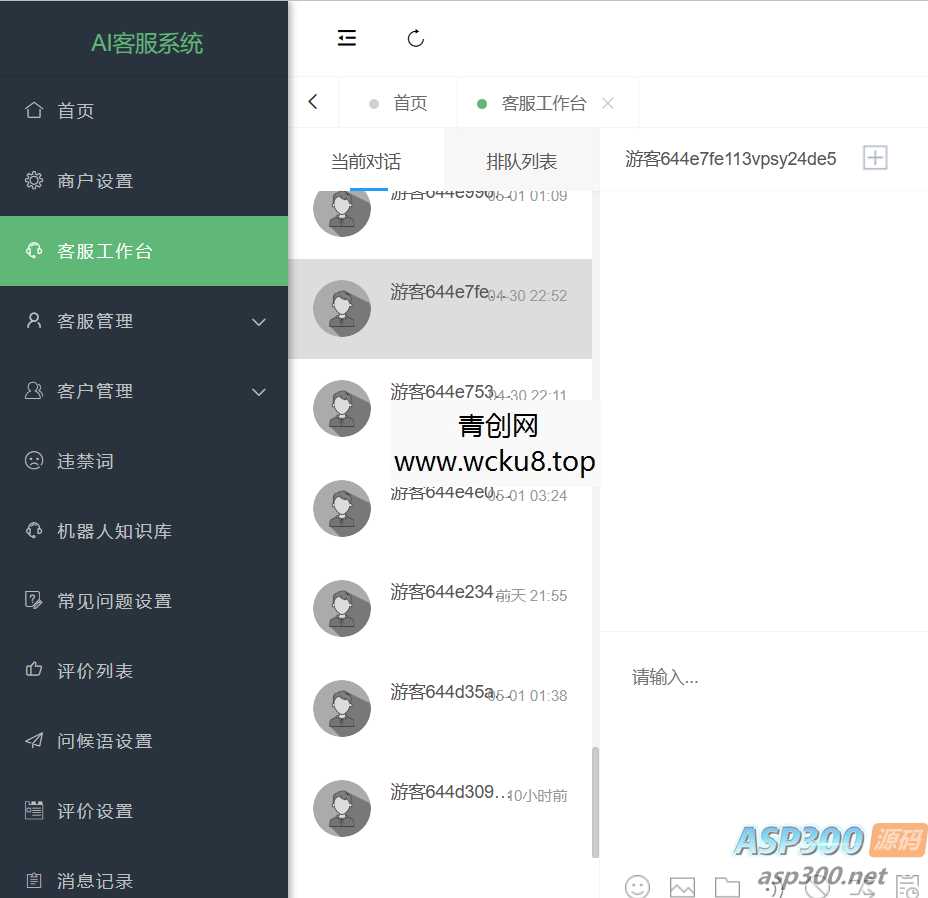Add new session with plus icon
928x898 pixels.
875,157
